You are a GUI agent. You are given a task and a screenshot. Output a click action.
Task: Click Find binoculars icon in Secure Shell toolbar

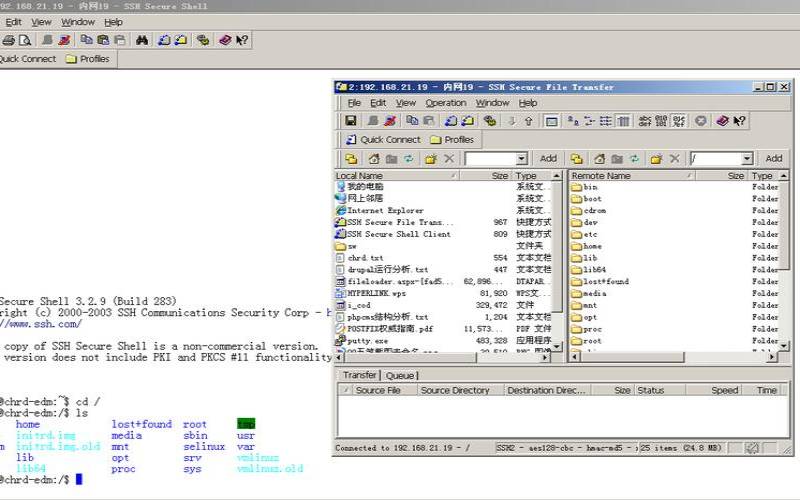(142, 40)
